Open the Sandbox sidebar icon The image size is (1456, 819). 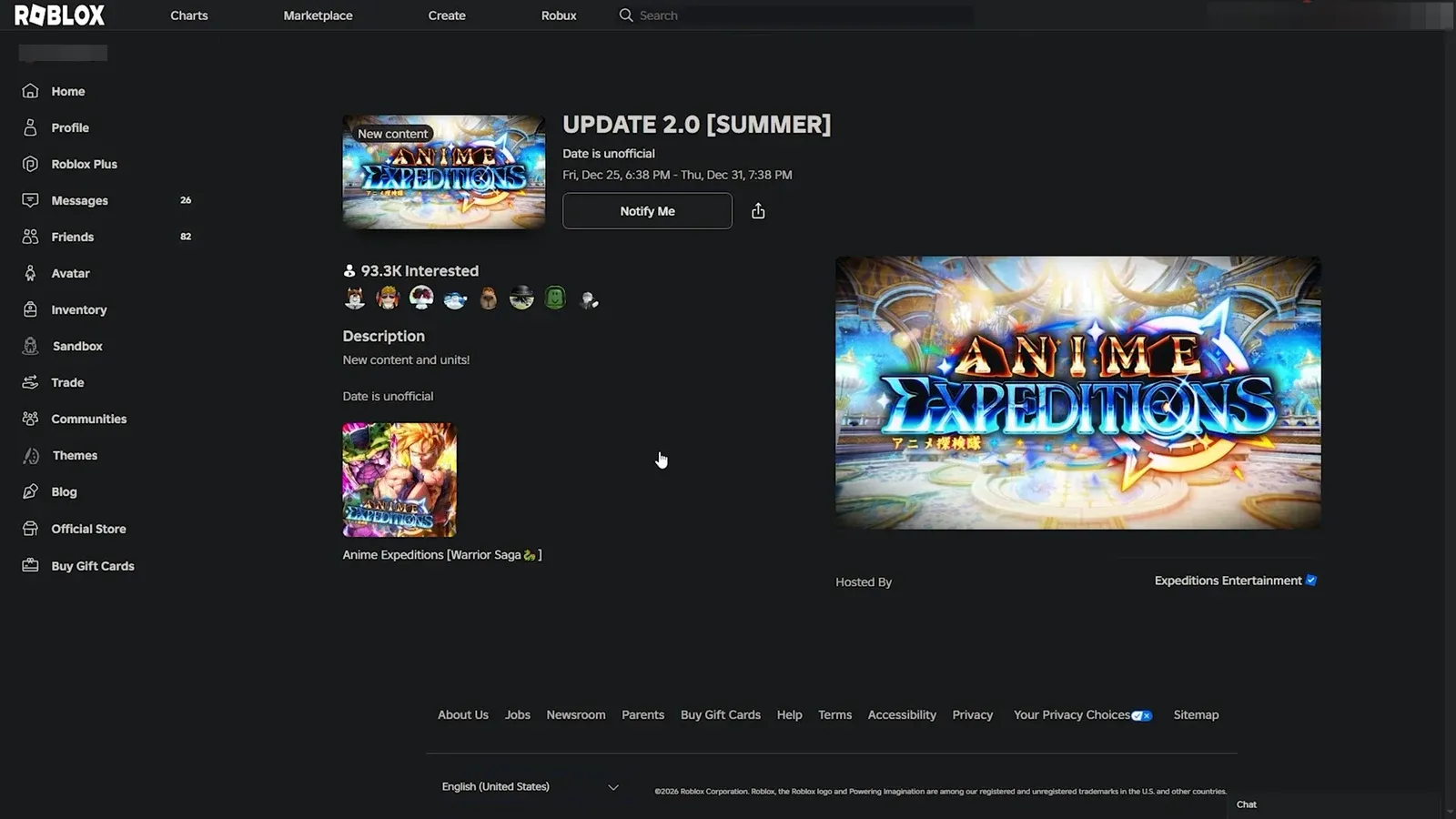tap(30, 346)
